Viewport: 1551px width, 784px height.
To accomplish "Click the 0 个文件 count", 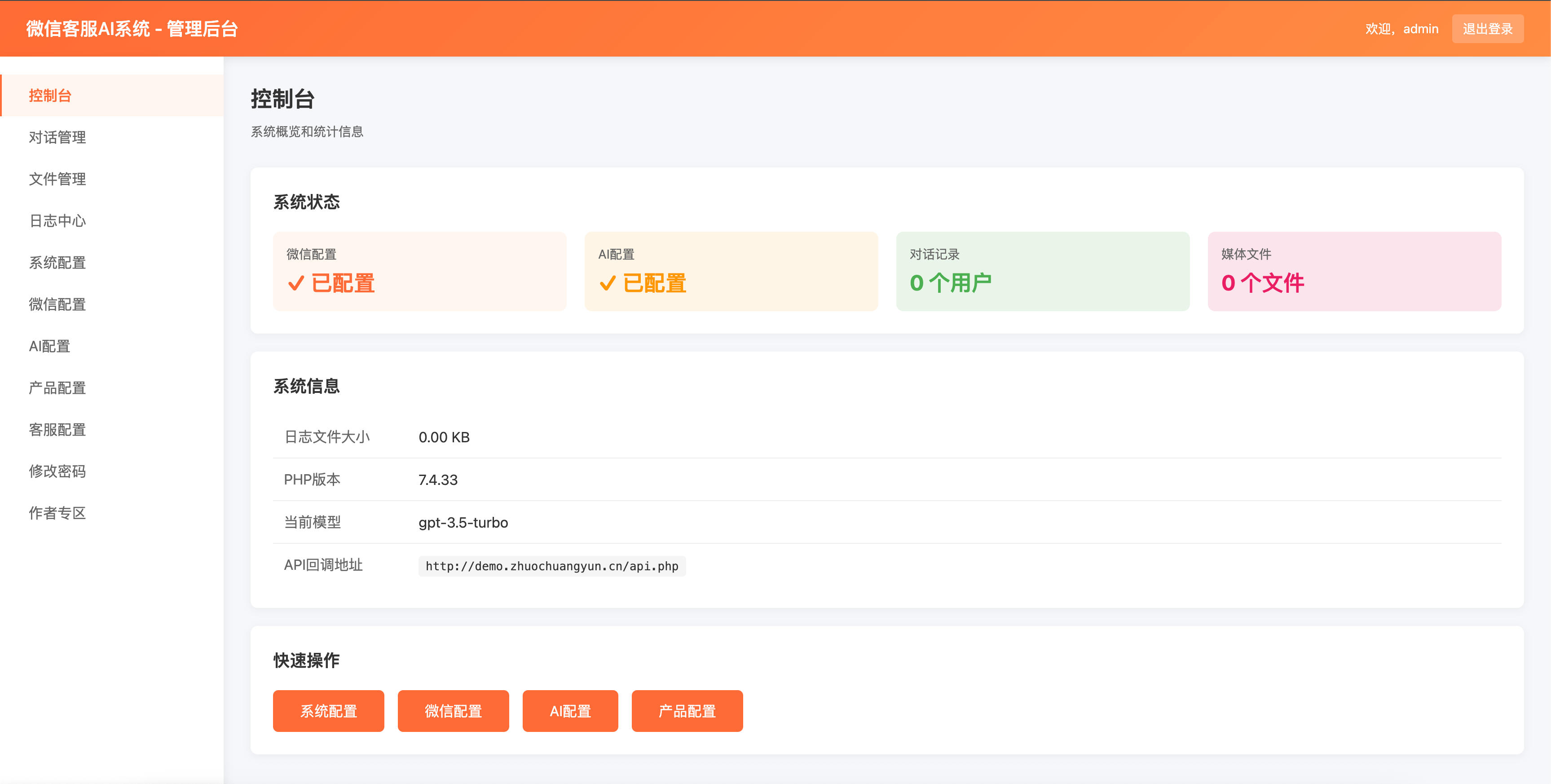I will point(1263,283).
